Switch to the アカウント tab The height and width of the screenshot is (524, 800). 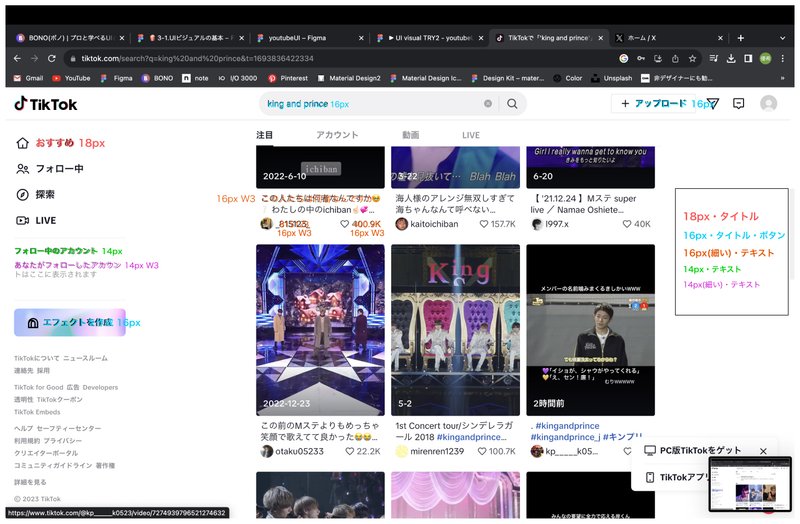pyautogui.click(x=337, y=135)
